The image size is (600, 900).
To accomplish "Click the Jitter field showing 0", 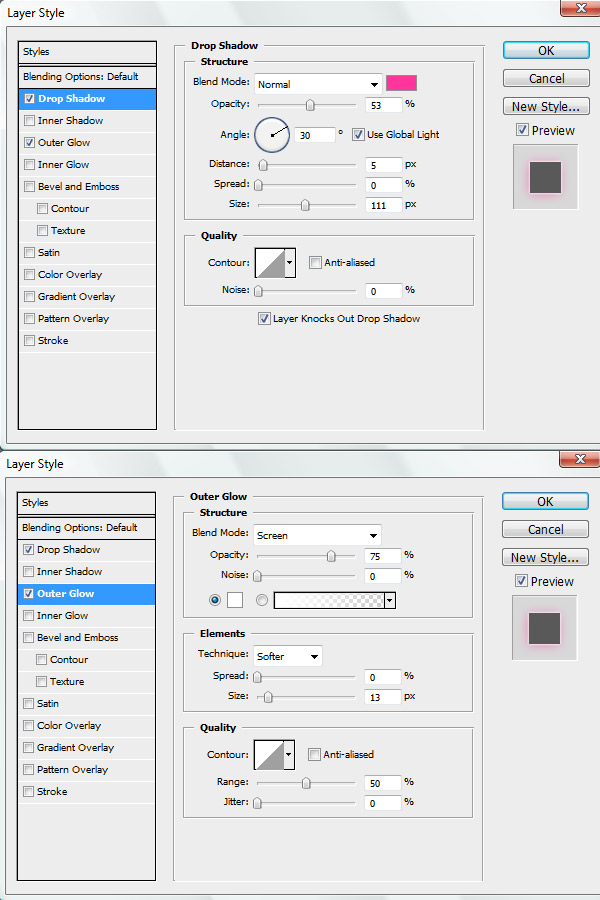I will (x=382, y=803).
